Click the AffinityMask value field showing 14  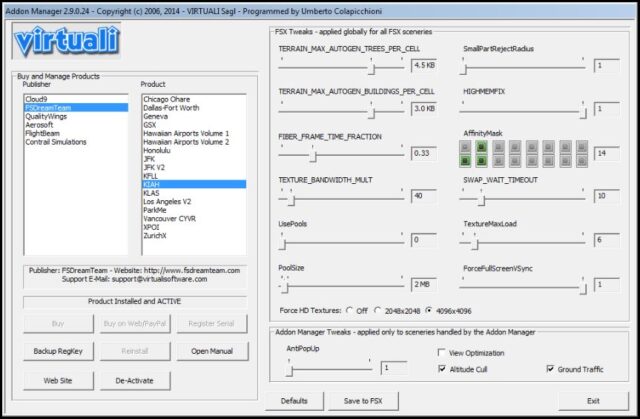click(607, 153)
